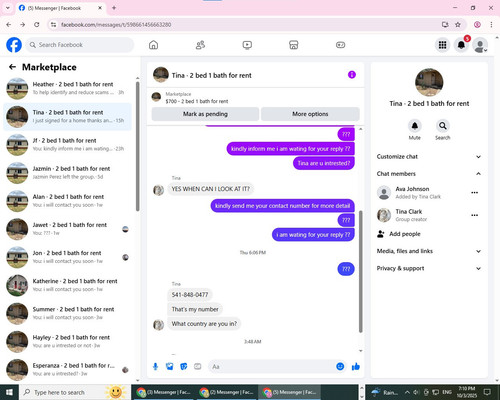
Task: Reload the page with browser refresh
Action: point(37,24)
